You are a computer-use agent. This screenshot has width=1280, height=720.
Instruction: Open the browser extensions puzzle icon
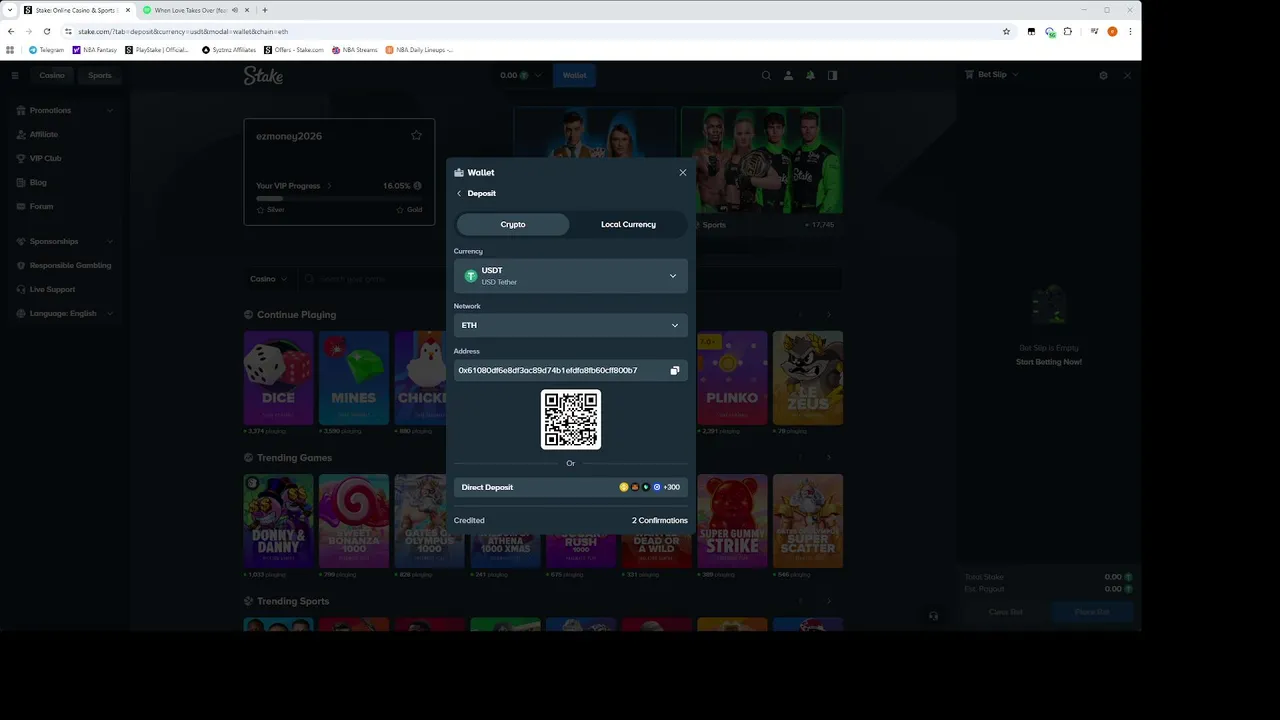[x=1068, y=31]
